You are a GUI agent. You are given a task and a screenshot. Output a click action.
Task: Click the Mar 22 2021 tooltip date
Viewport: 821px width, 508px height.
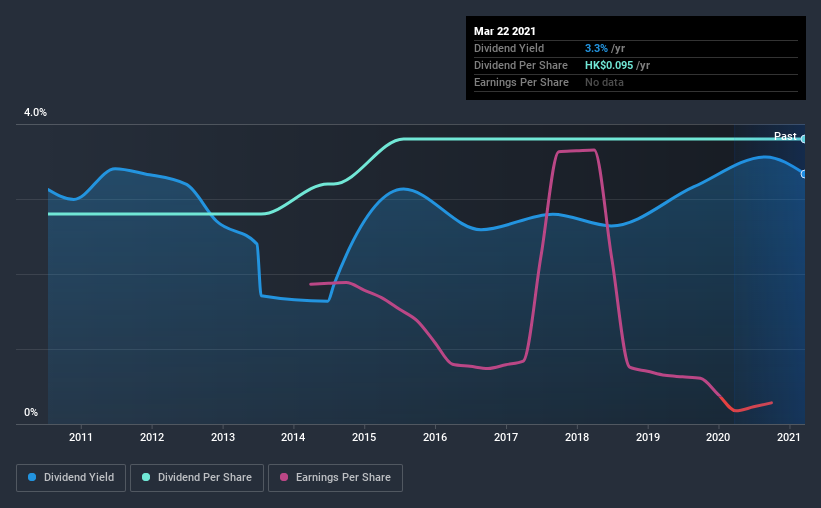[x=505, y=31]
